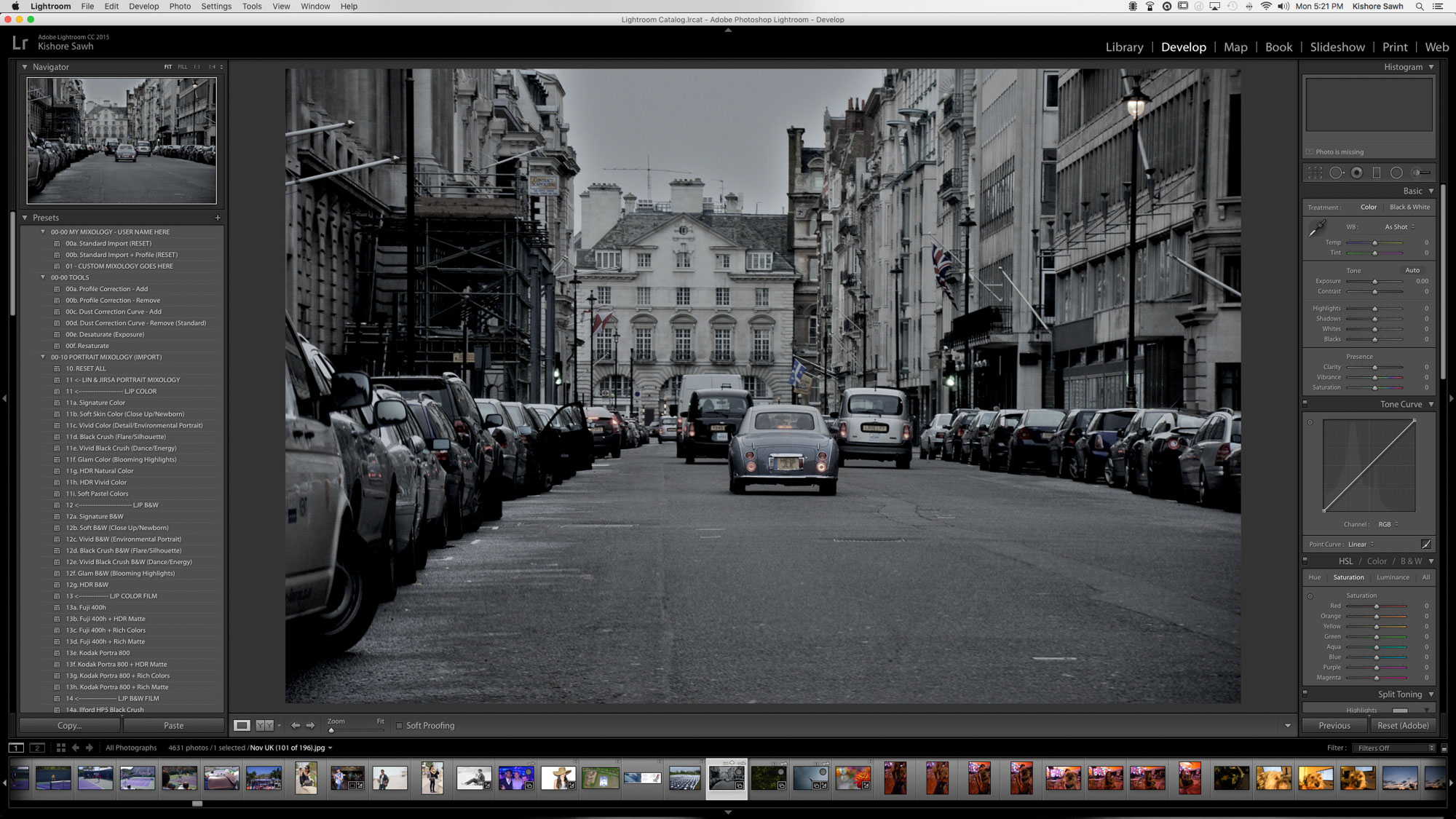
Task: Switch to Before/After view mode
Action: (x=265, y=725)
